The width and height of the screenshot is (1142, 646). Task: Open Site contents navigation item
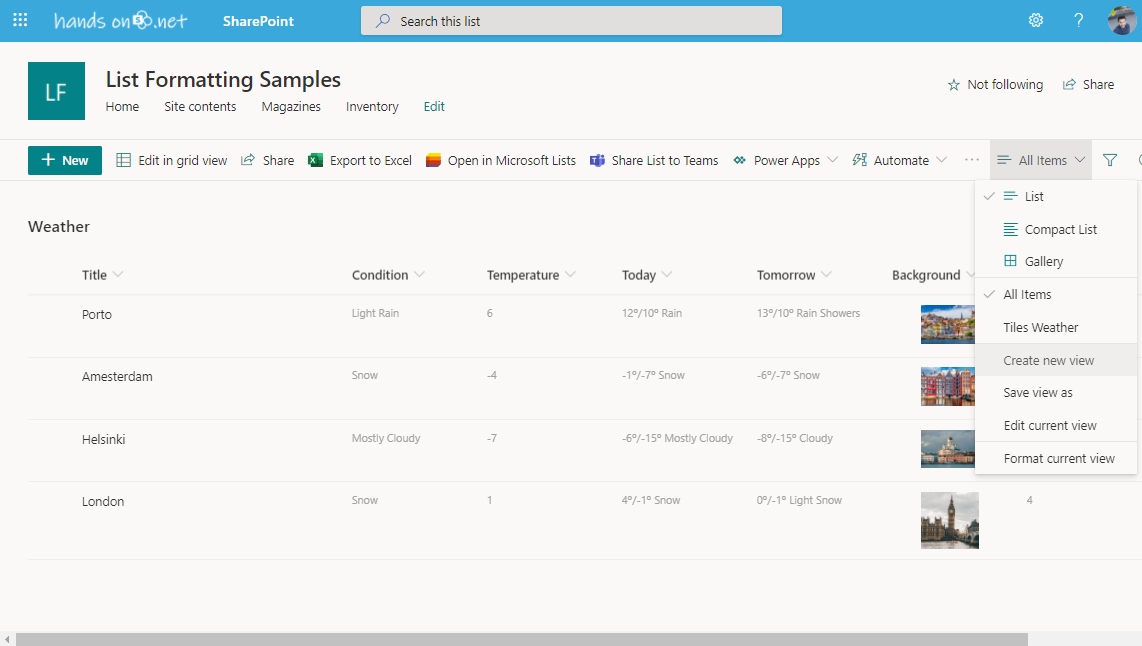point(200,106)
